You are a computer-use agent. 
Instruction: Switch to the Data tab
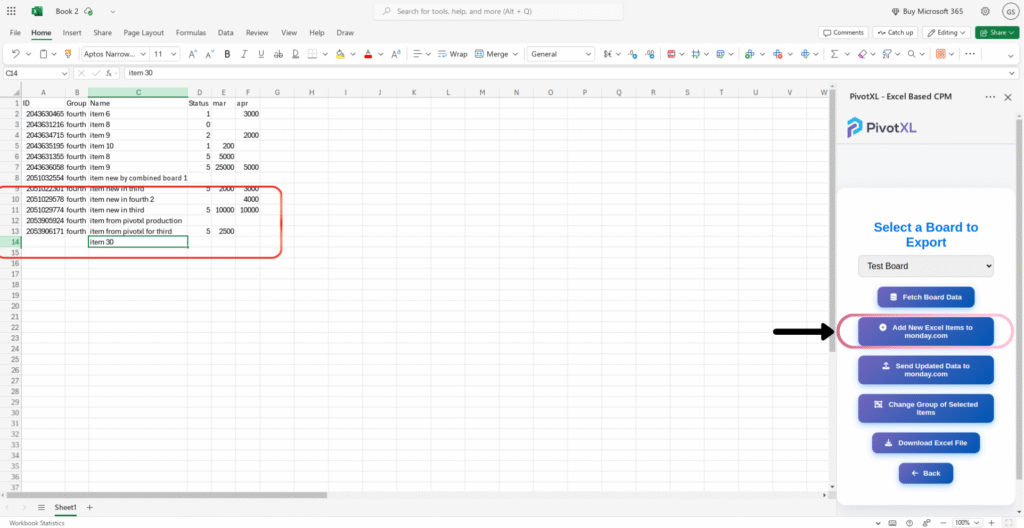[x=226, y=33]
